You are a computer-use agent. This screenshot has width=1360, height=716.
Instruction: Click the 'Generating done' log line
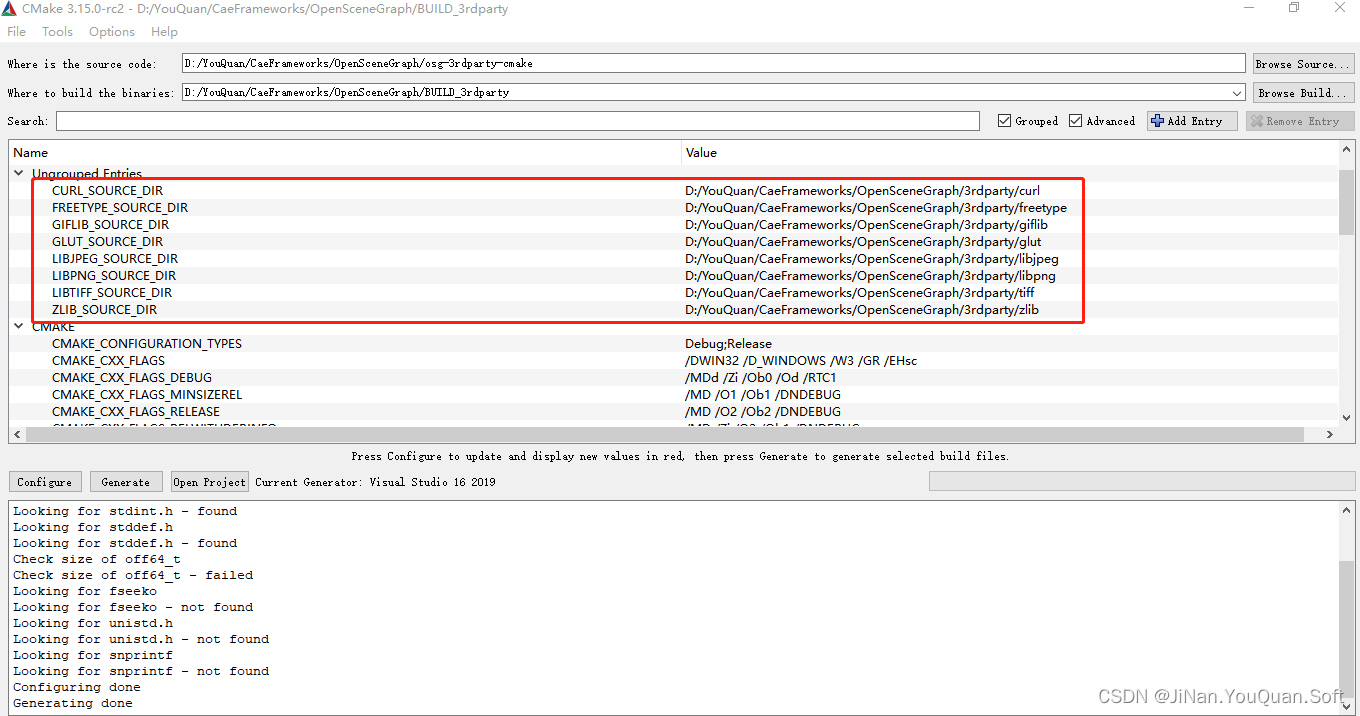click(73, 703)
